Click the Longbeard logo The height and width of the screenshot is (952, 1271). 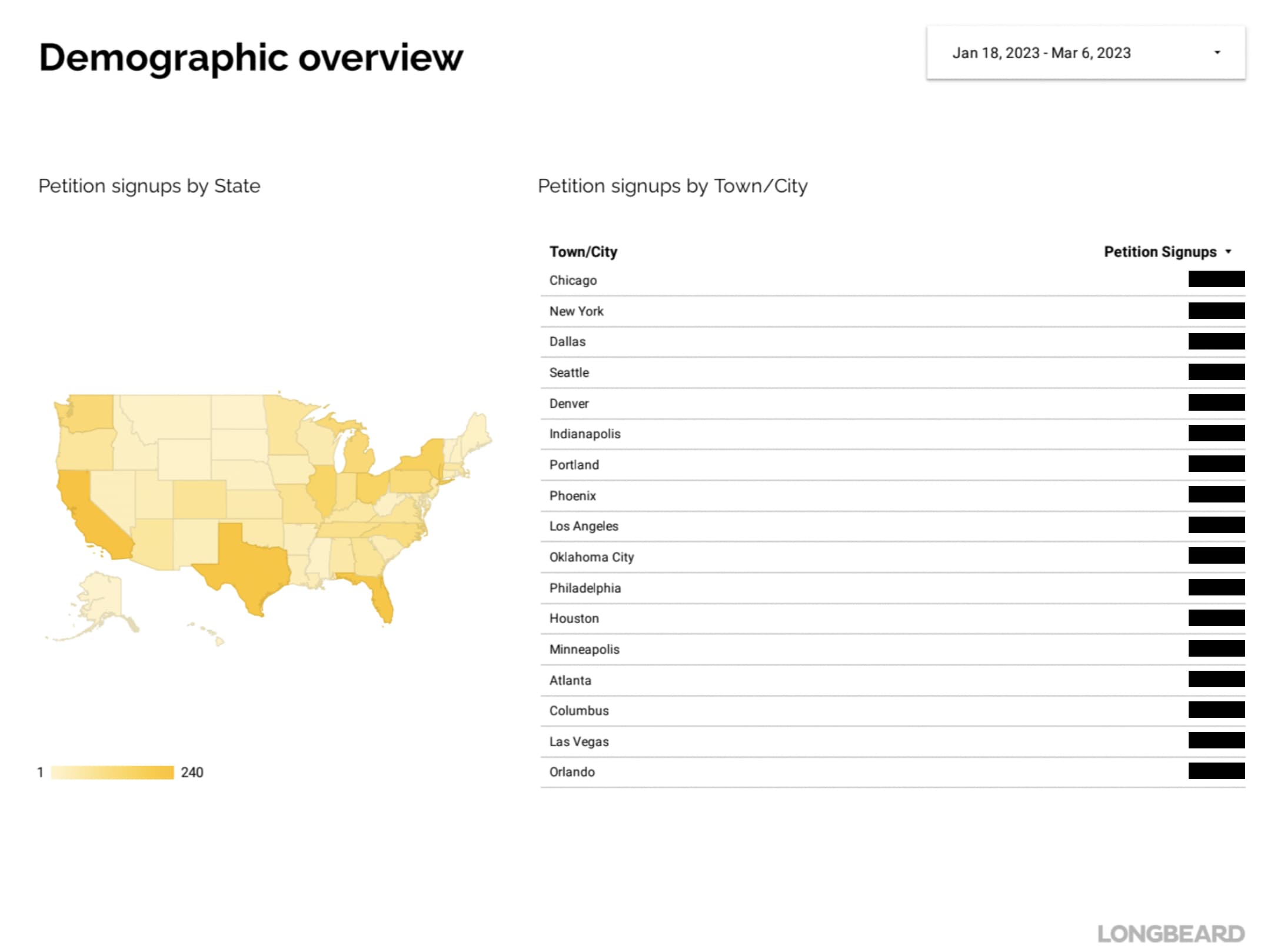1171,933
